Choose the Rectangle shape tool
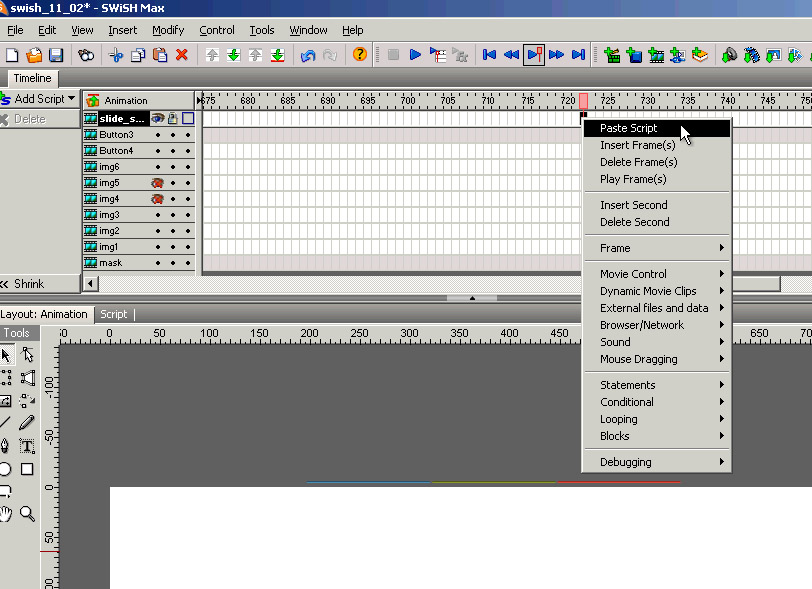The height and width of the screenshot is (589, 812). (27, 469)
